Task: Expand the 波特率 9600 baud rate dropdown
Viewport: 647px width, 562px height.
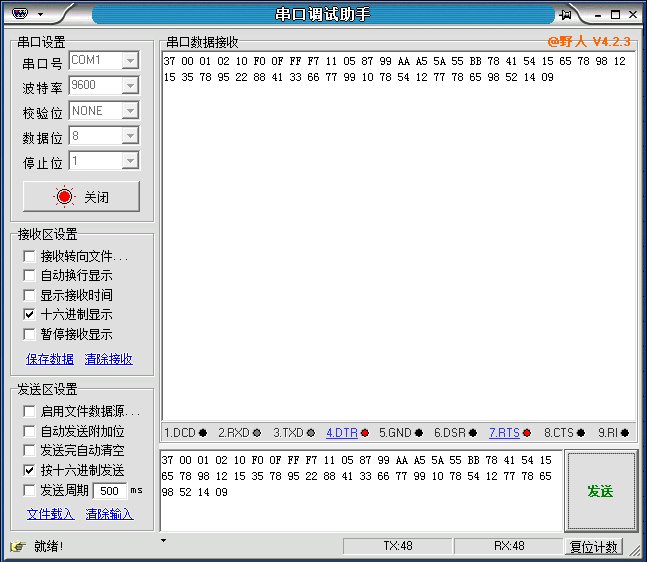Action: click(130, 86)
